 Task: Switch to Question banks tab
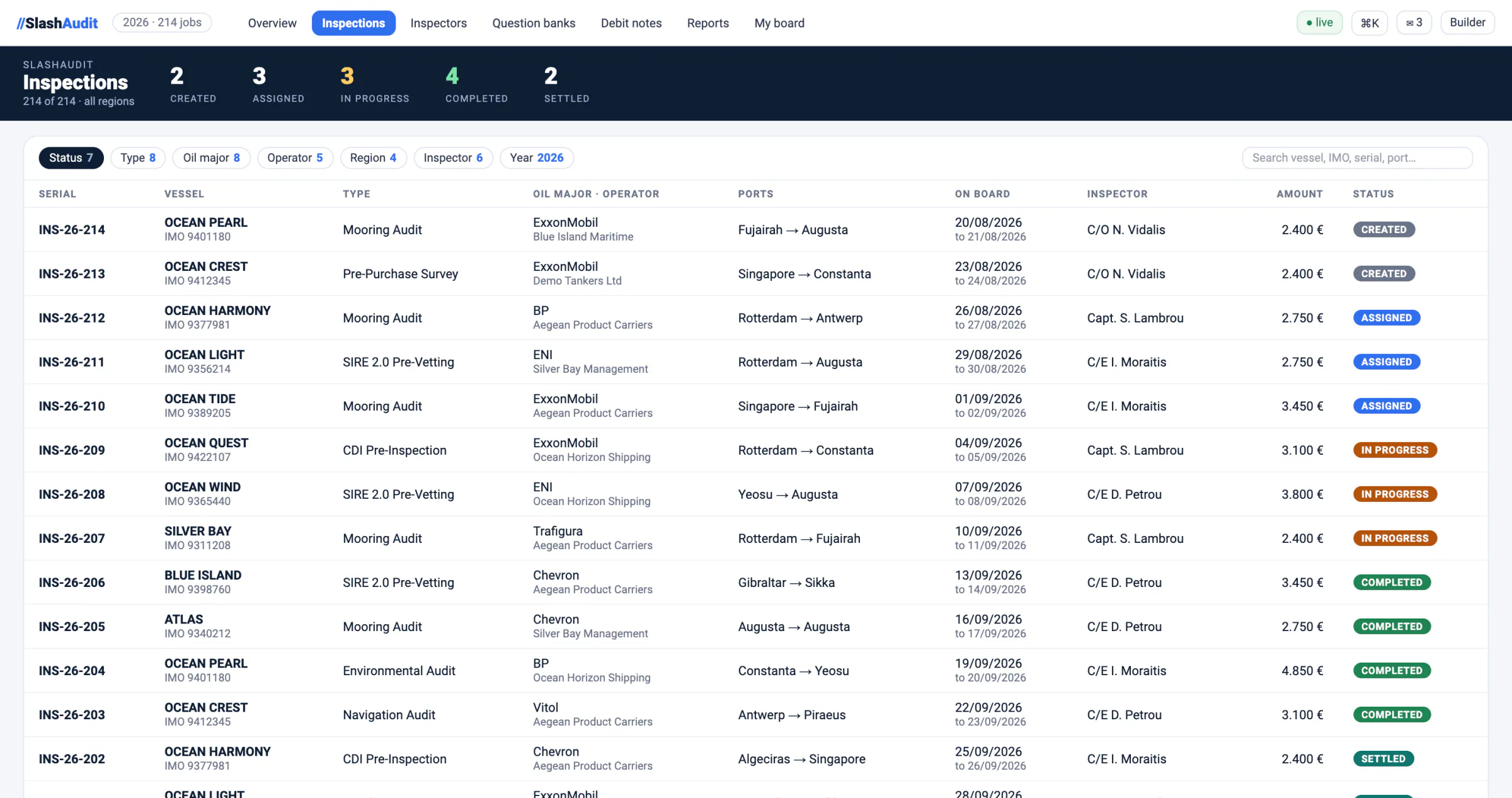coord(534,23)
